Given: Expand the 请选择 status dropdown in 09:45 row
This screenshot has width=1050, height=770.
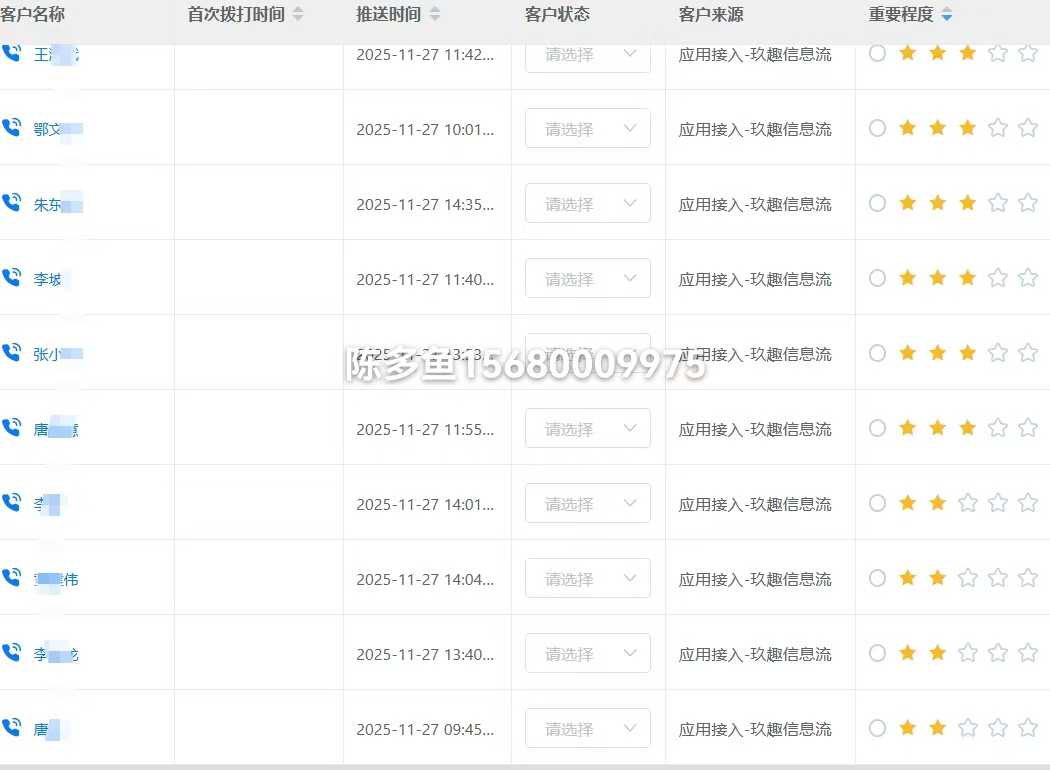Looking at the screenshot, I should 587,729.
